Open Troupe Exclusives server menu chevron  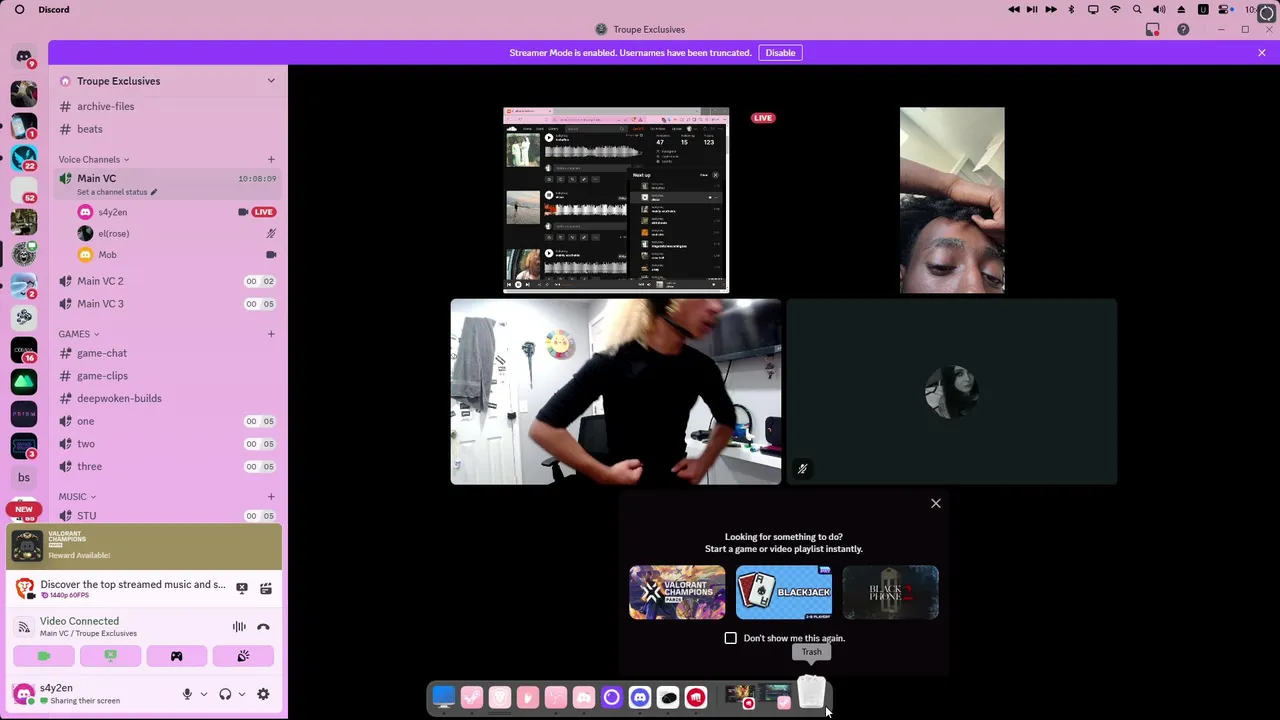271,81
